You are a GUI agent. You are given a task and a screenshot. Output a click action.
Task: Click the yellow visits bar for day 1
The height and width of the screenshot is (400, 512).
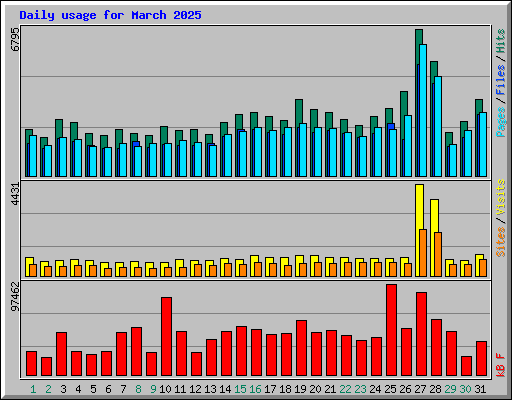pos(29,261)
